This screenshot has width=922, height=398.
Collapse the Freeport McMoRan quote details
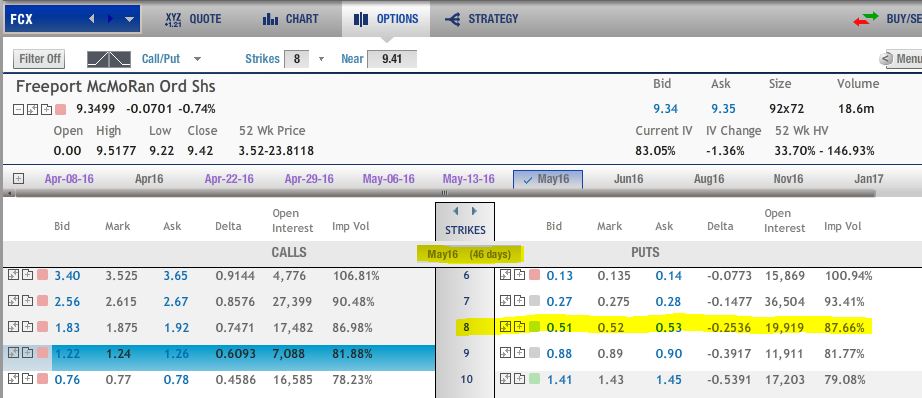(x=18, y=109)
